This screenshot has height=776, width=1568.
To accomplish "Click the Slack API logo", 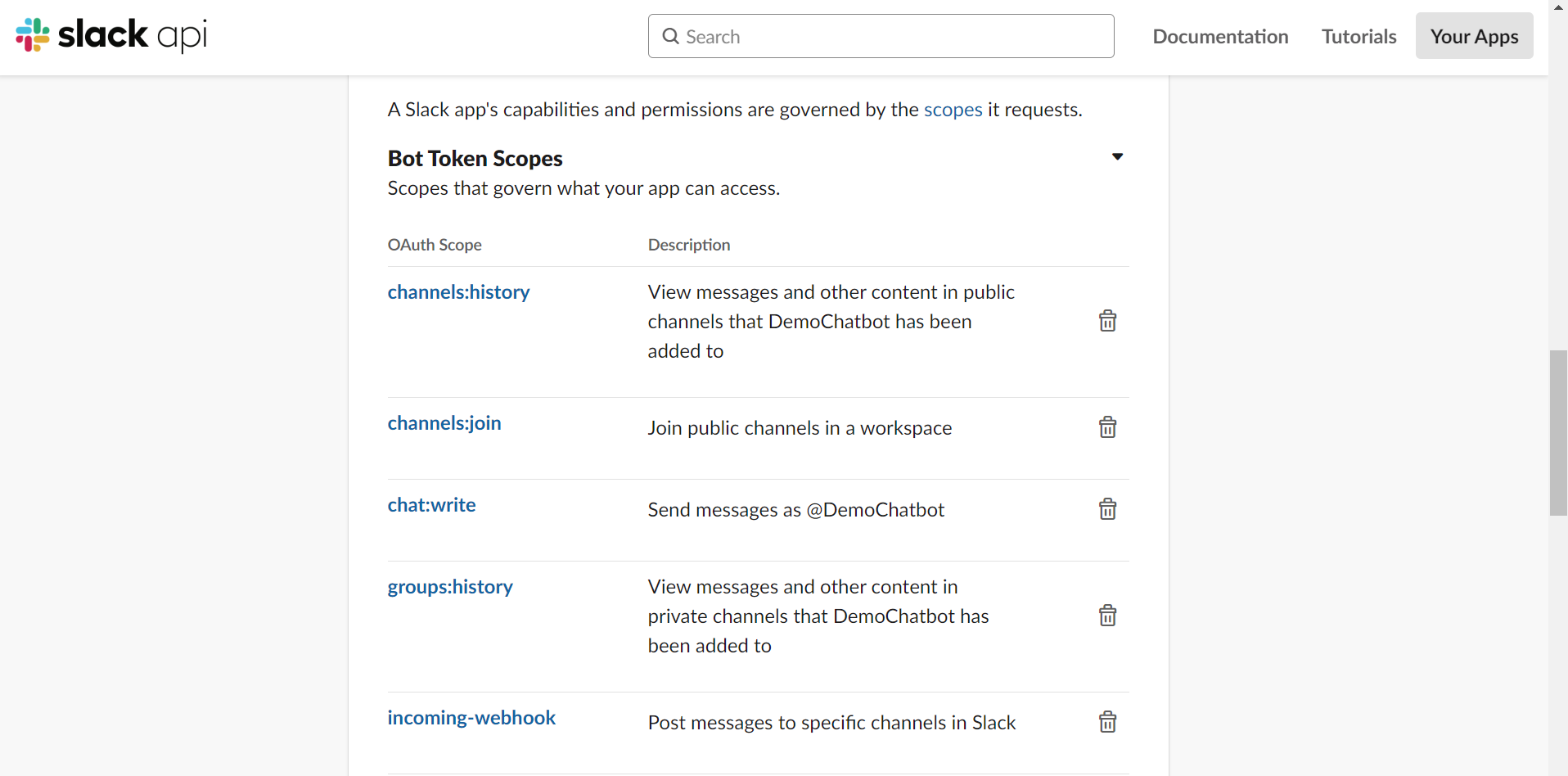I will [111, 35].
